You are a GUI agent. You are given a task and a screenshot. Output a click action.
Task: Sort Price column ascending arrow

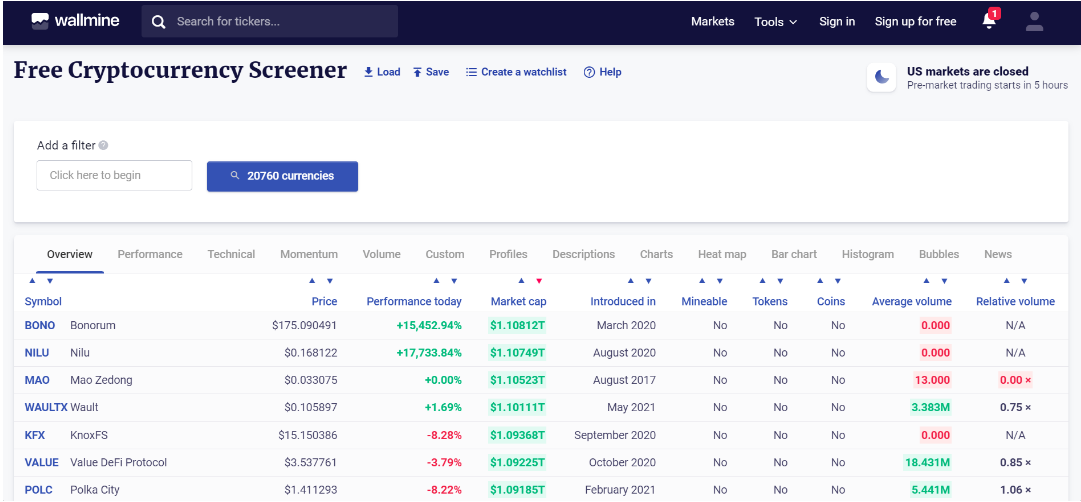pos(312,281)
